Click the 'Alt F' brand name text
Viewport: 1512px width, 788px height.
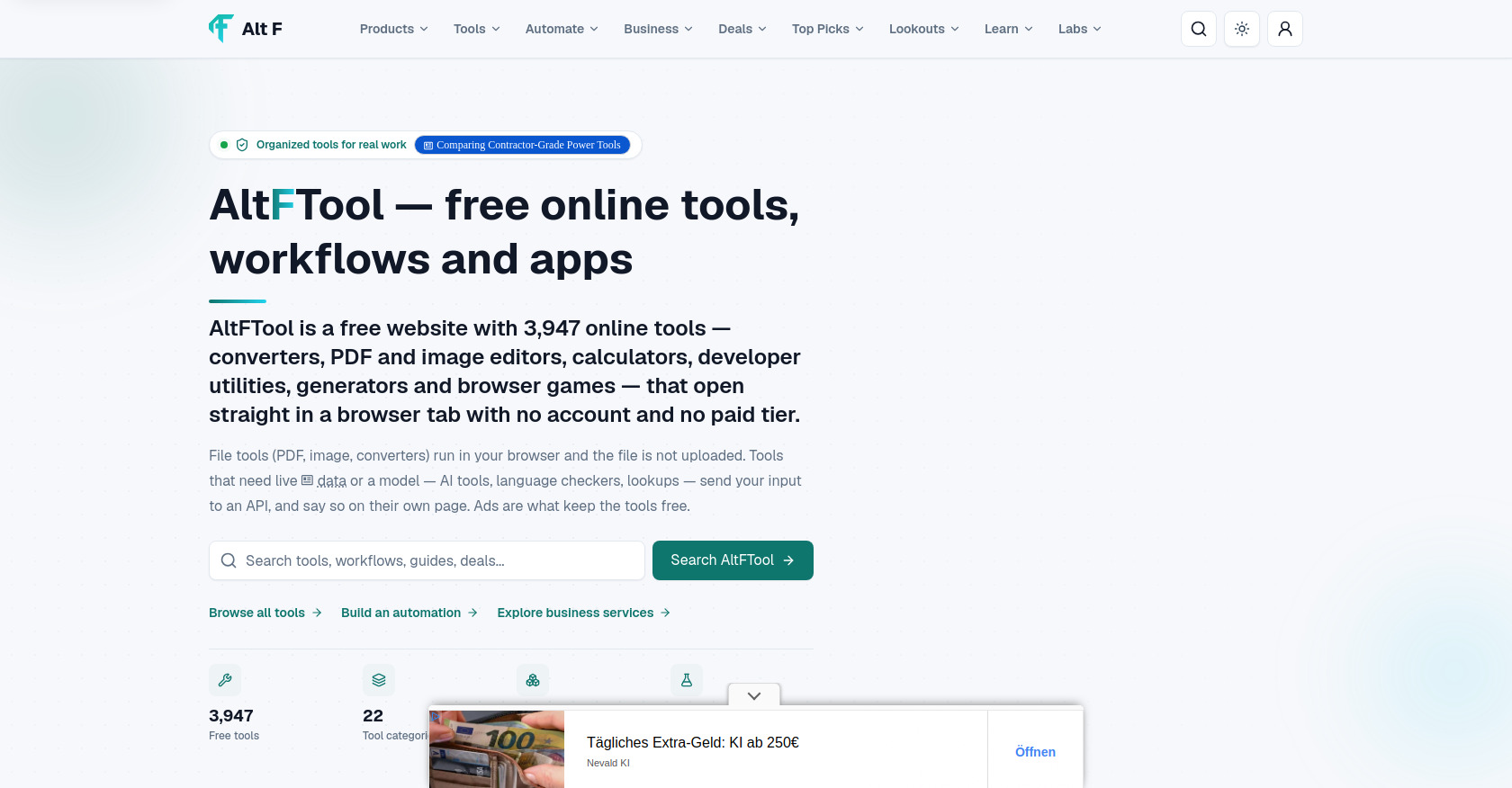tap(262, 29)
